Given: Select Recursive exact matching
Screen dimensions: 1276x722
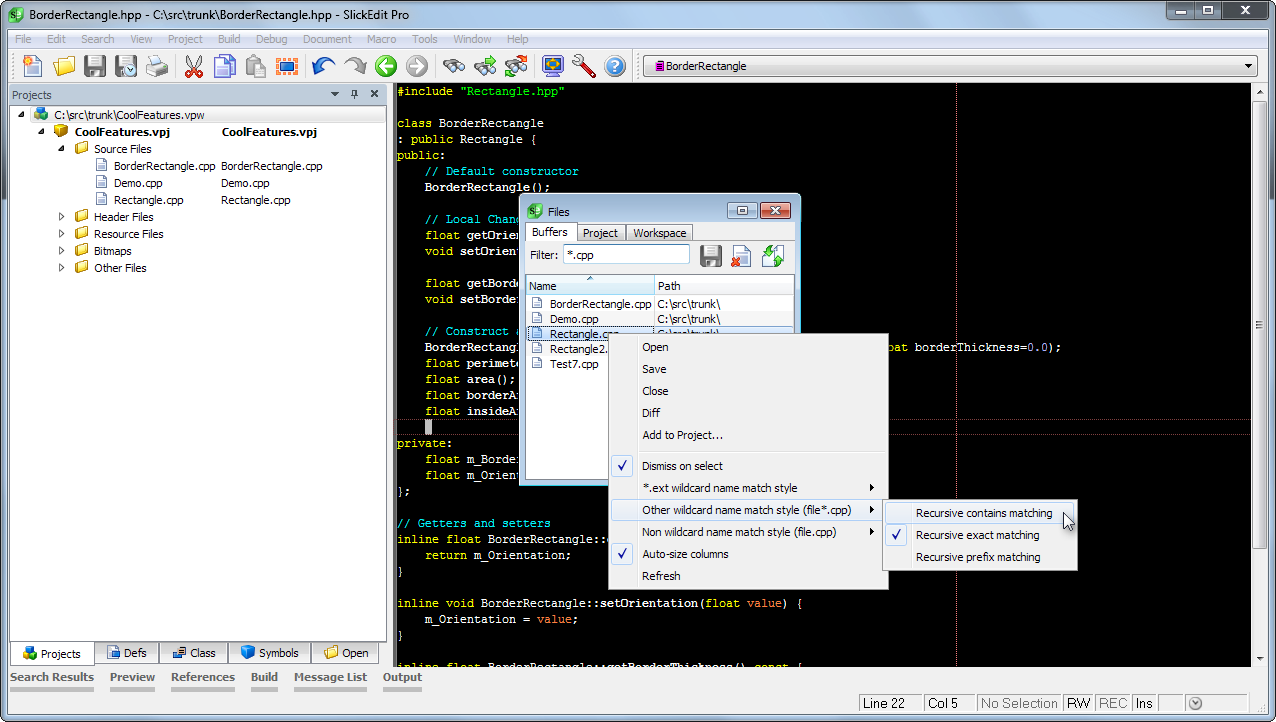Looking at the screenshot, I should click(980, 535).
